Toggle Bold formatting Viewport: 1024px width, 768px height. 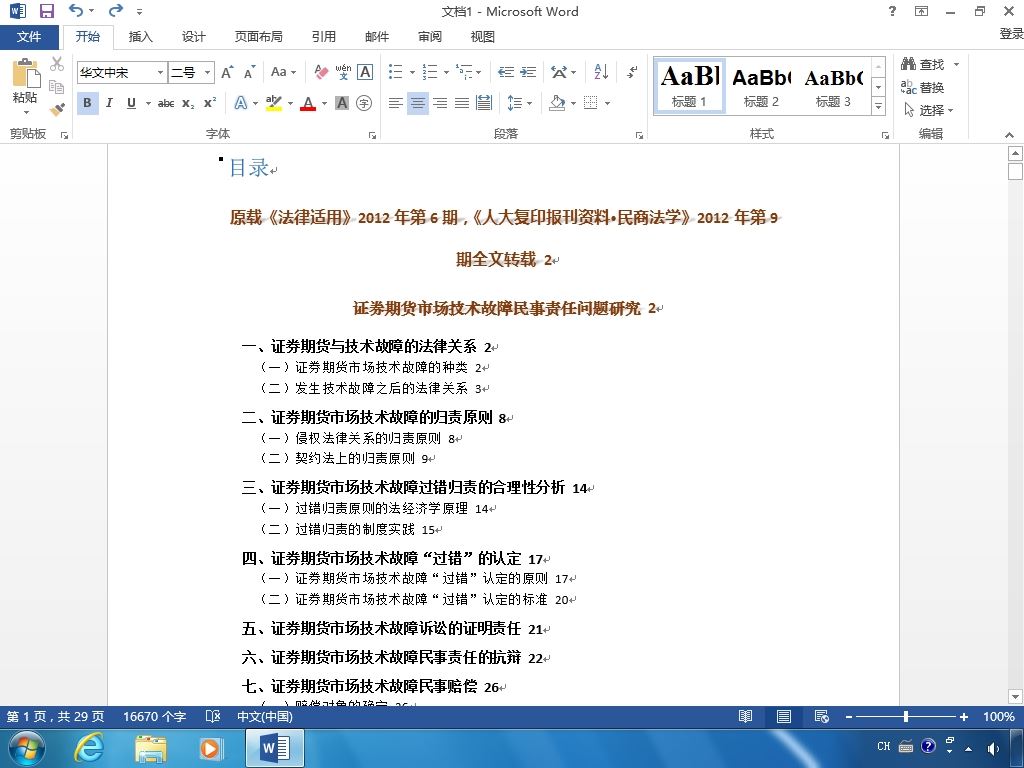click(88, 103)
